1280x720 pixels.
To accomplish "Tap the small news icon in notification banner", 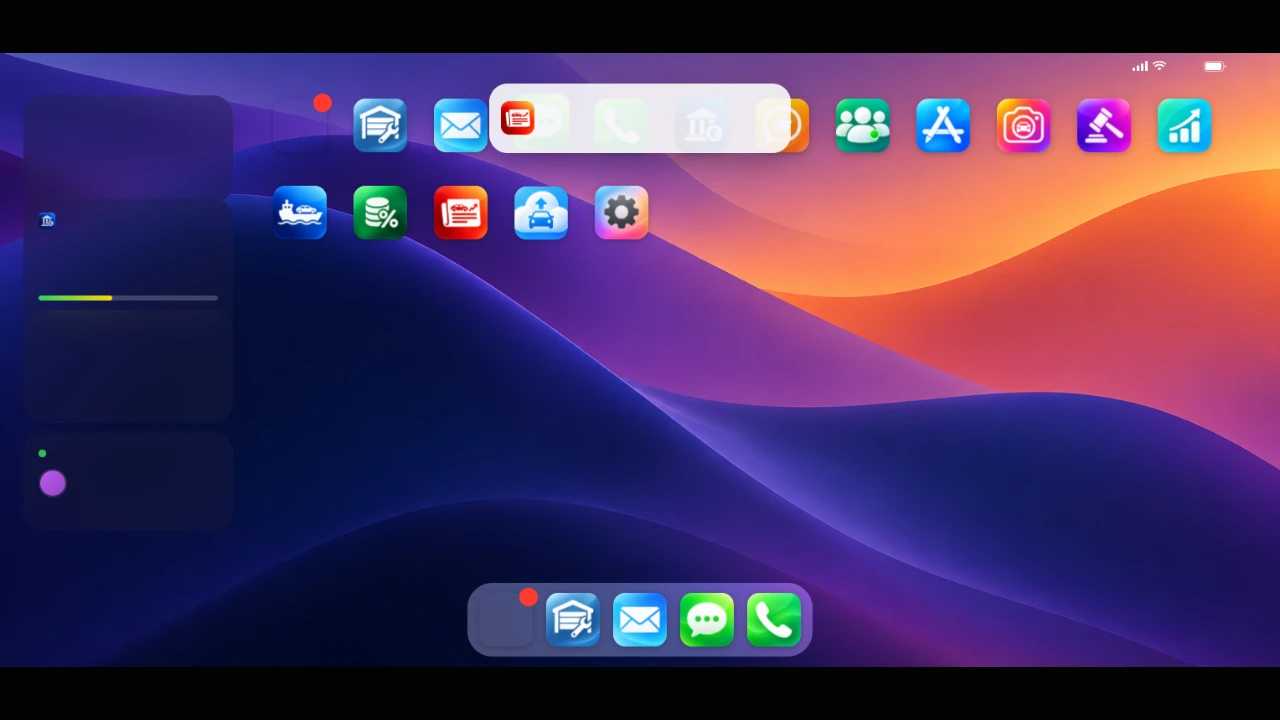I will pos(518,118).
